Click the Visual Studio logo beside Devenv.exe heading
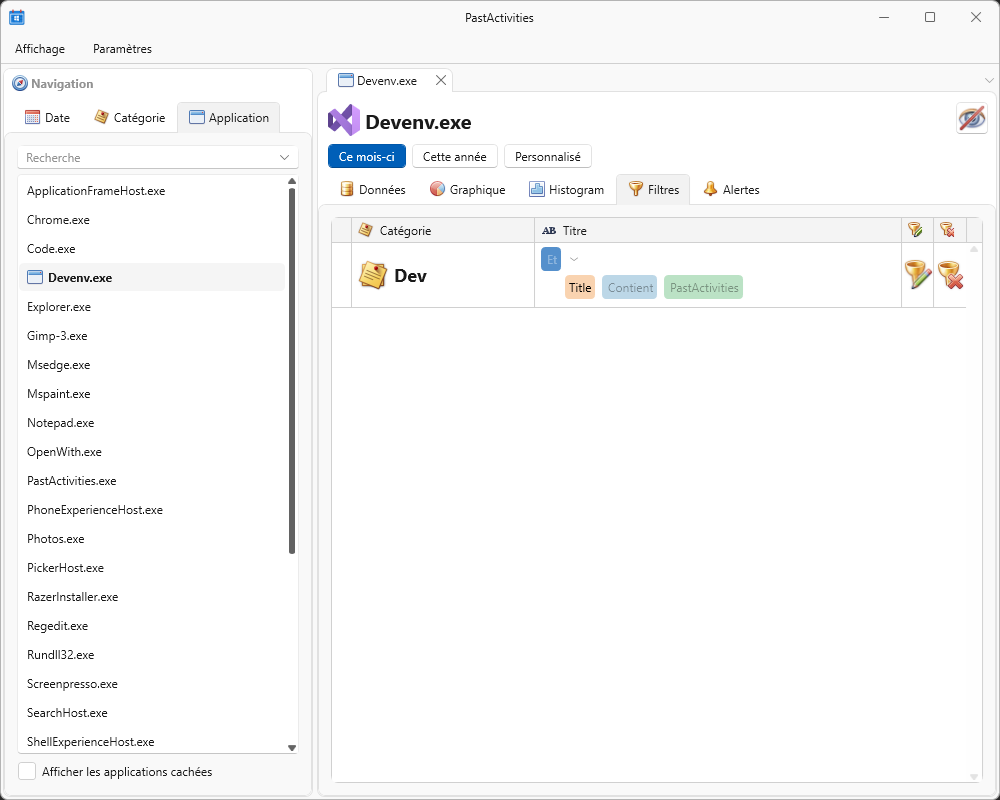Viewport: 1000px width, 800px height. (344, 120)
